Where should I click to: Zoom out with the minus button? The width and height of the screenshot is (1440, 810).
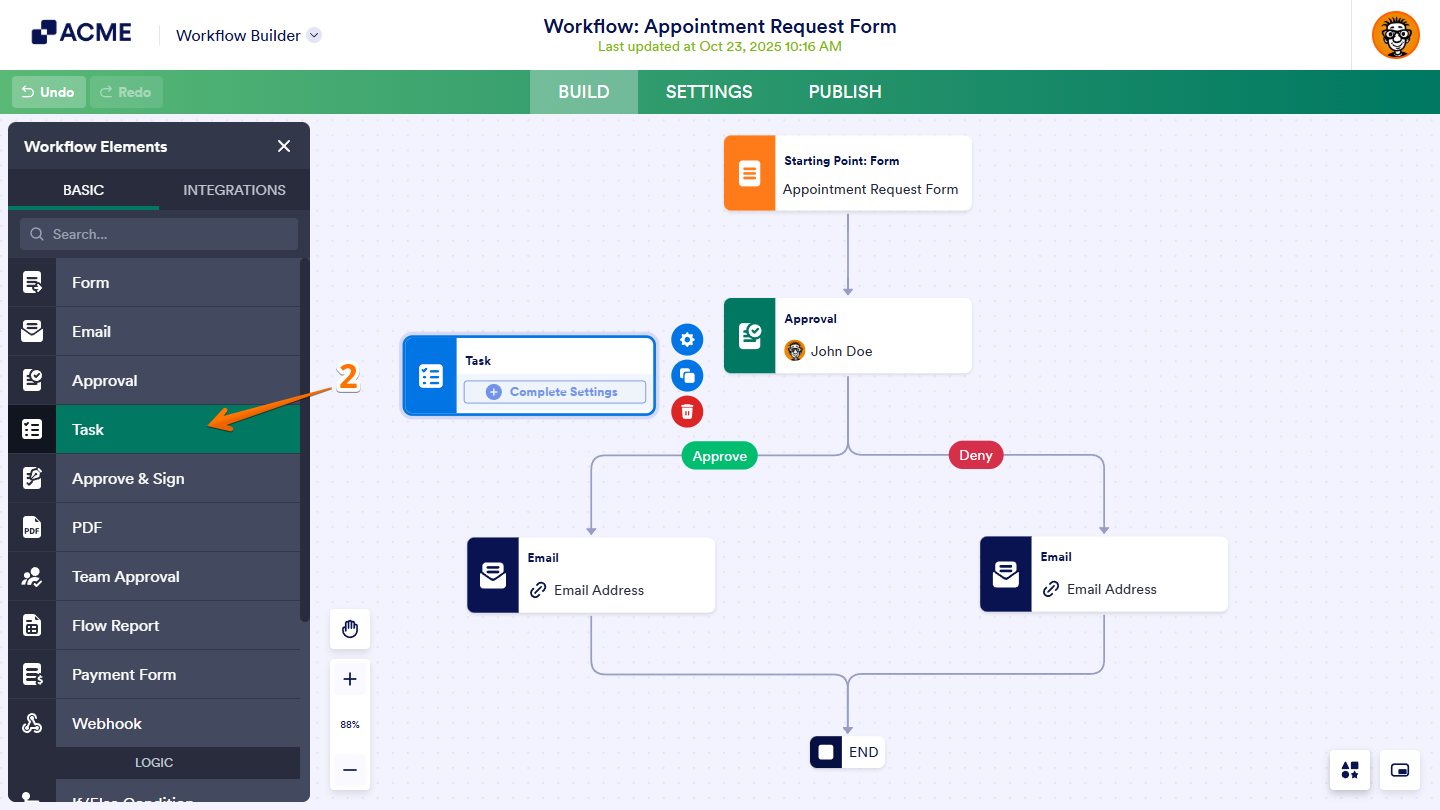click(x=350, y=770)
